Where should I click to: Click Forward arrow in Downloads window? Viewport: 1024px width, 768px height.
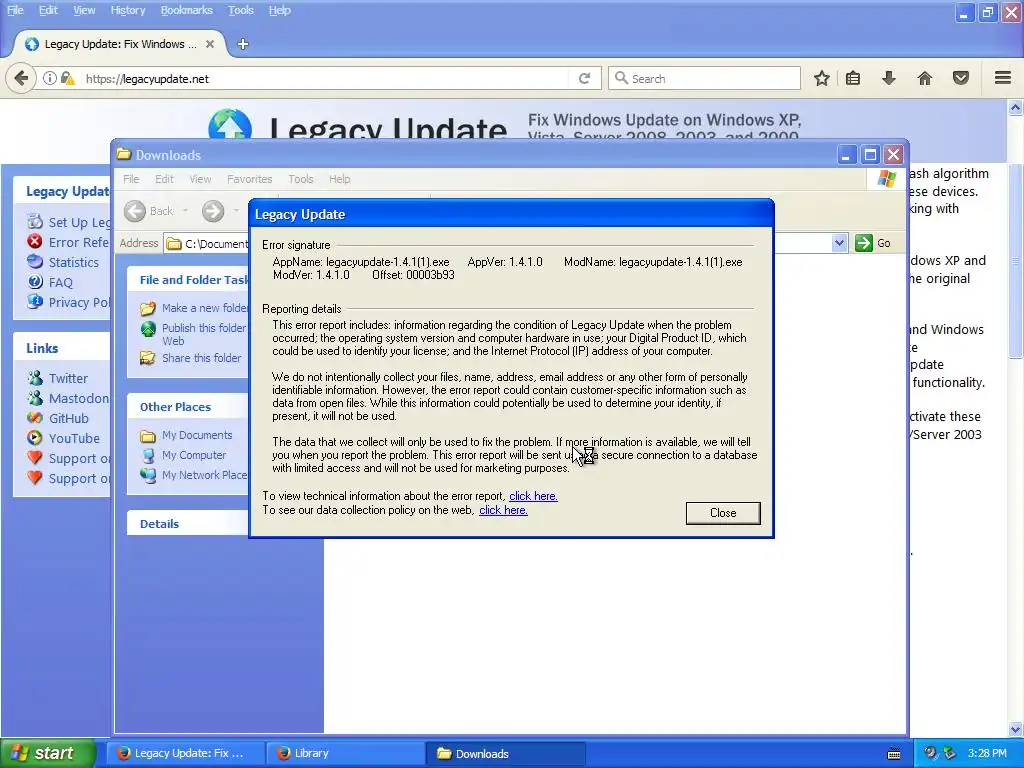(x=213, y=211)
